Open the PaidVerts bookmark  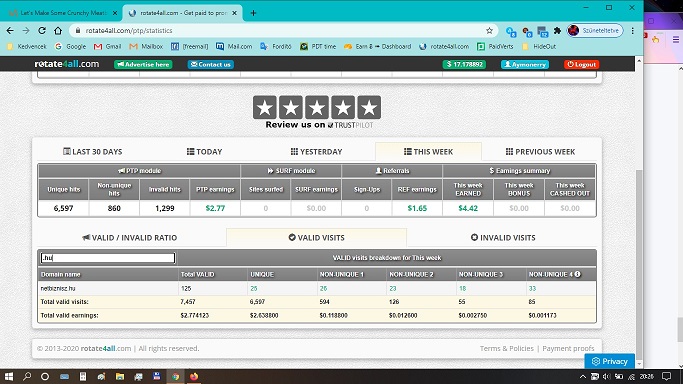point(495,46)
